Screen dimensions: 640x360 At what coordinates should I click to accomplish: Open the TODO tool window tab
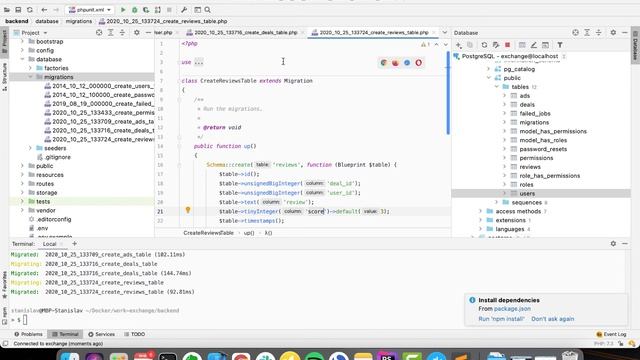(x=134, y=334)
